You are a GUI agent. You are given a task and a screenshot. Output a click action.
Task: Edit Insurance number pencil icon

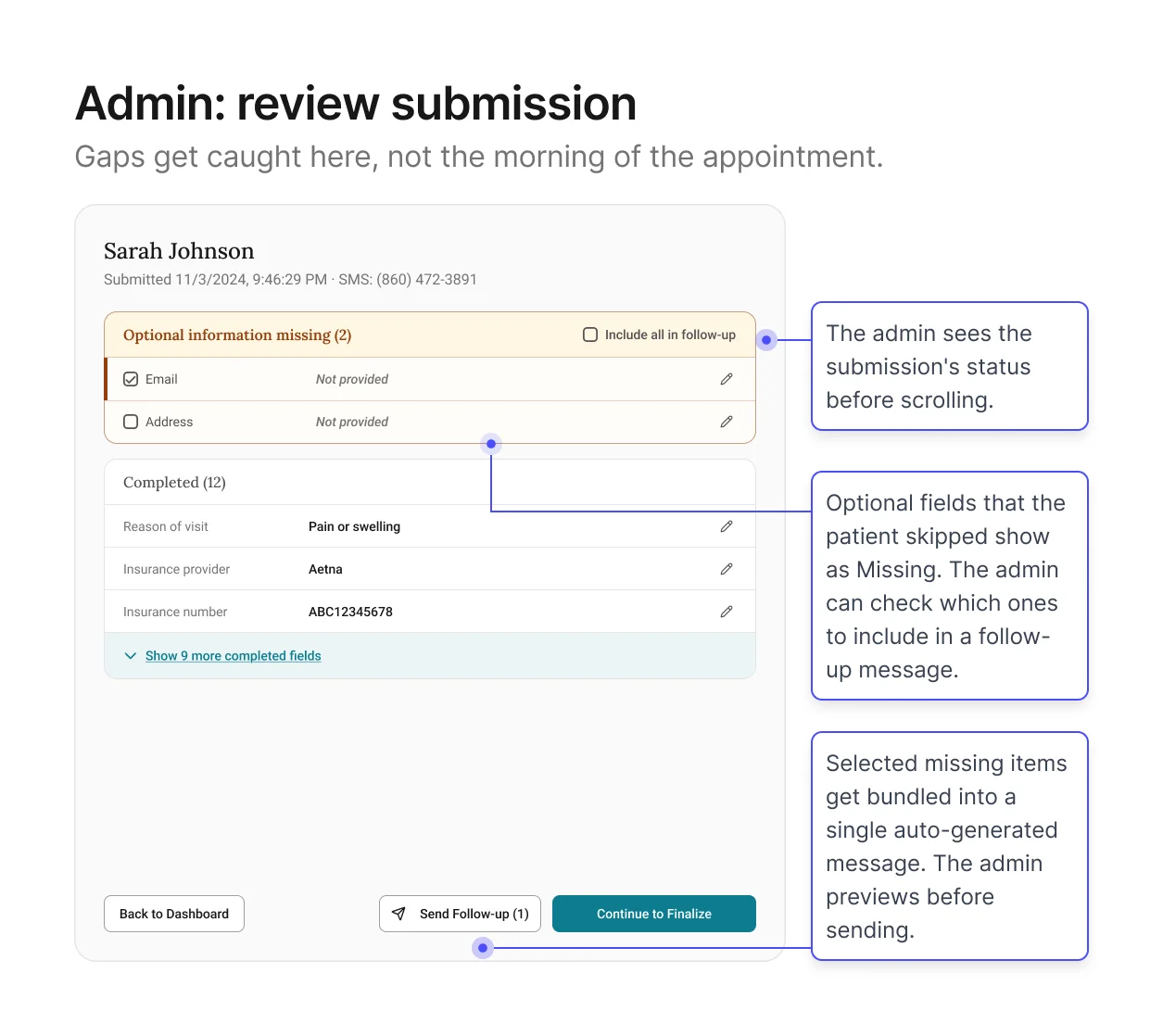coord(727,612)
